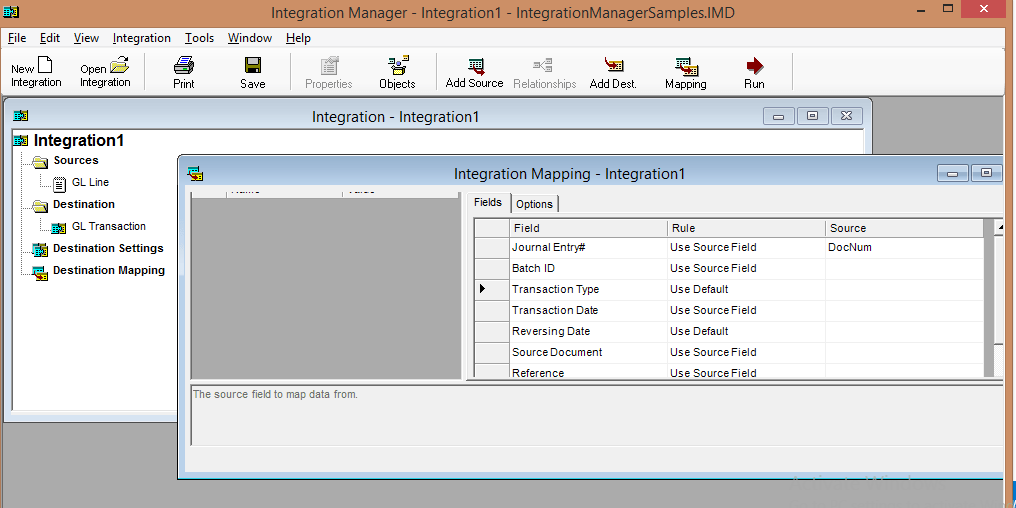This screenshot has width=1016, height=508.
Task: Open the Integration menu
Action: click(x=142, y=38)
